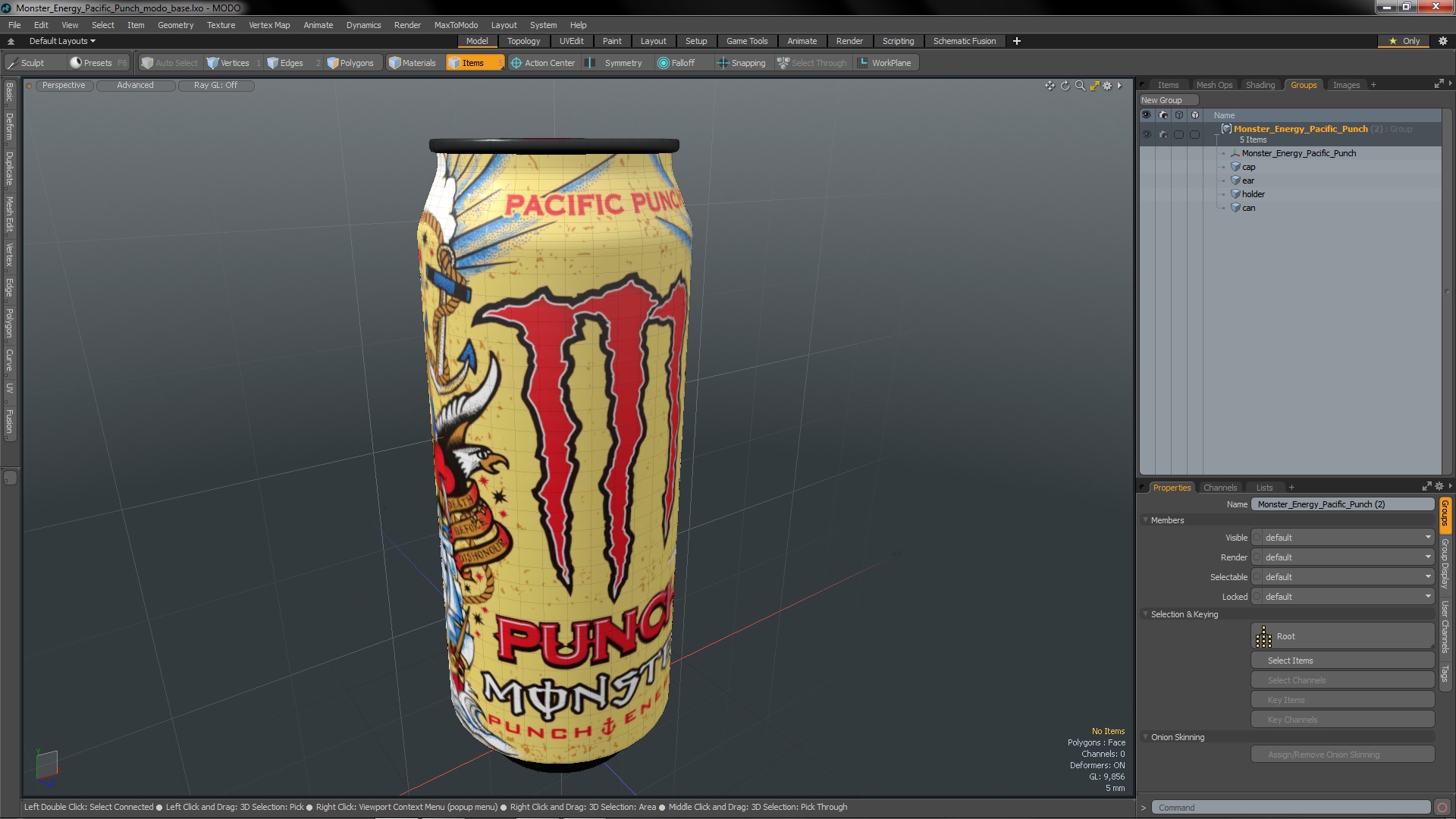The height and width of the screenshot is (819, 1456).
Task: Open the Vertex Map menu
Action: [x=269, y=25]
